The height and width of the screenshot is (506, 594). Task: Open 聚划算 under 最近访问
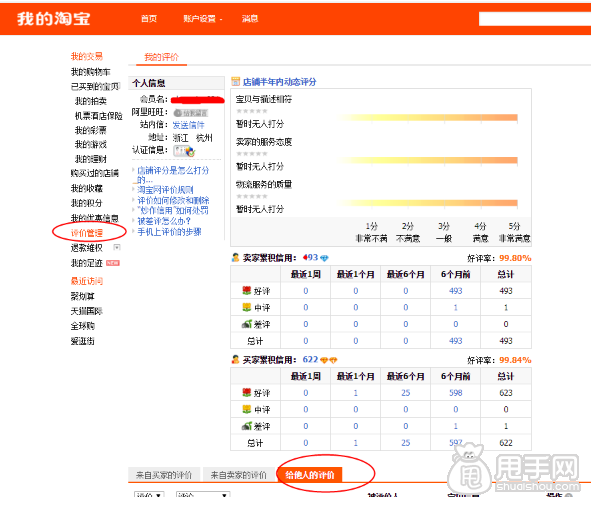coord(83,296)
